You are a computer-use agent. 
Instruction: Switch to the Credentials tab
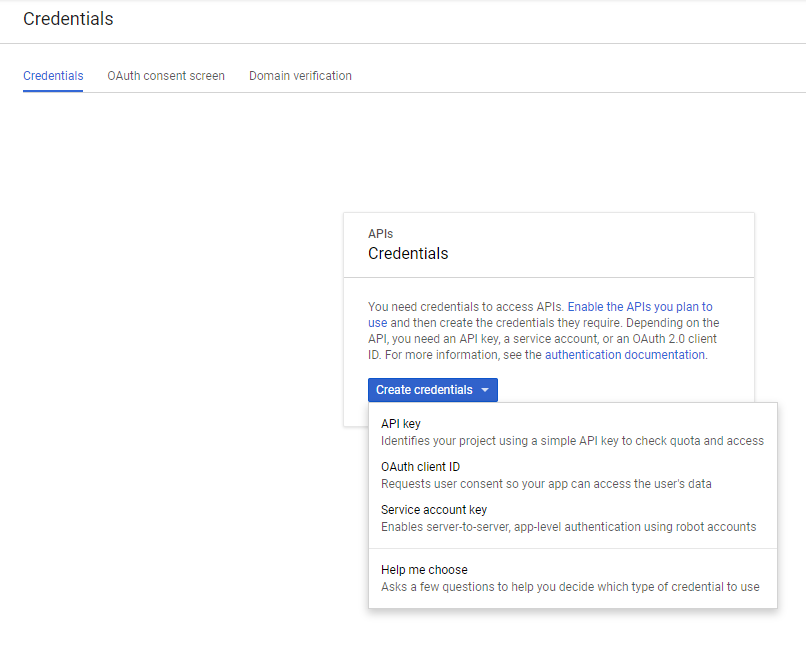pos(53,76)
